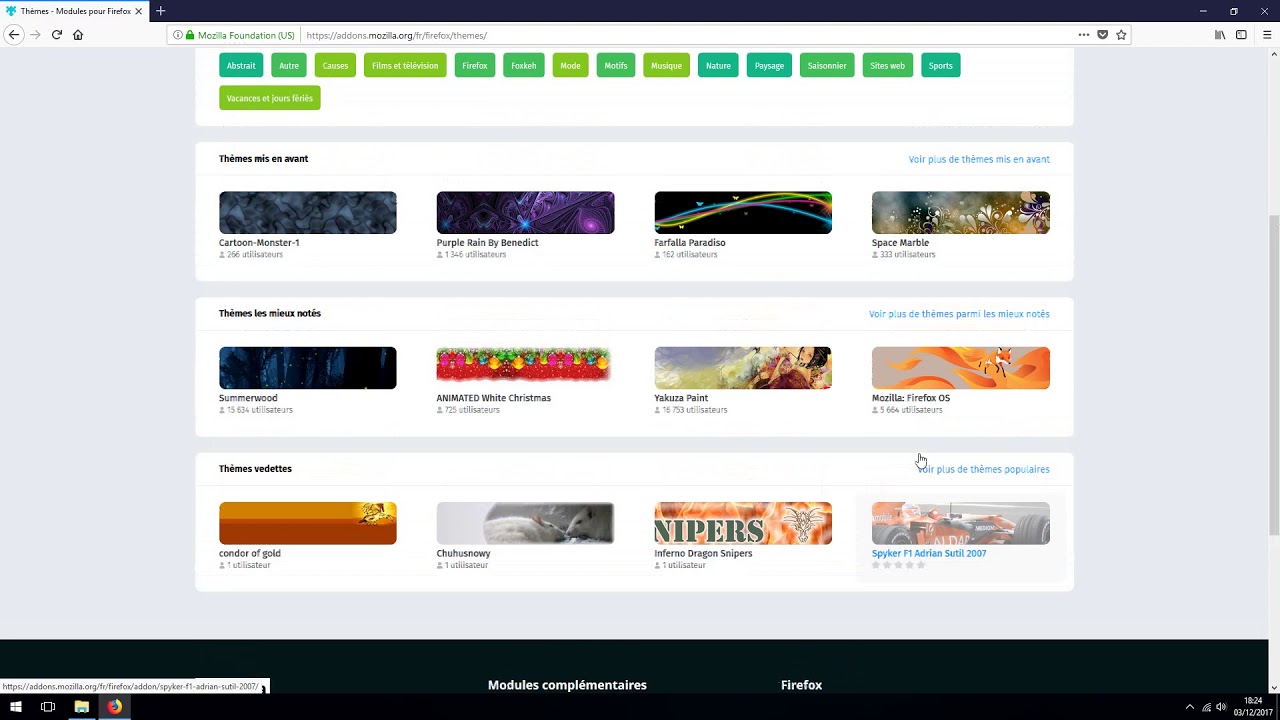Bookmark this page with star icon

[1121, 35]
